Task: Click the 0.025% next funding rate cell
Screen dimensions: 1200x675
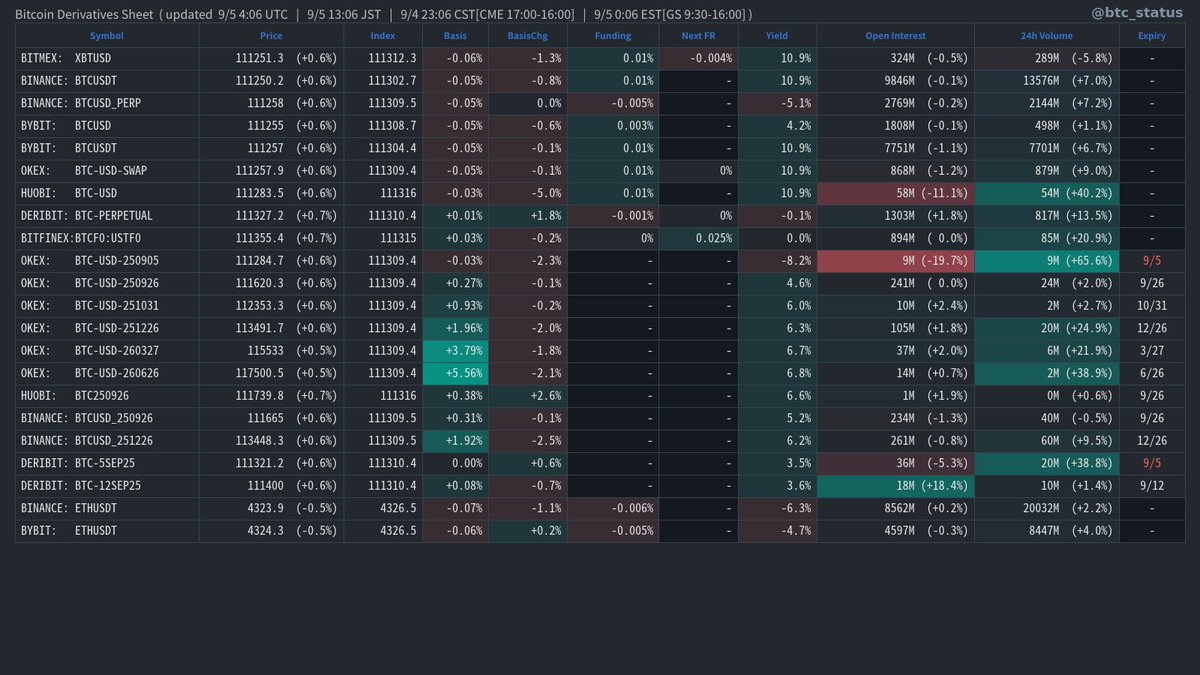Action: tap(698, 238)
